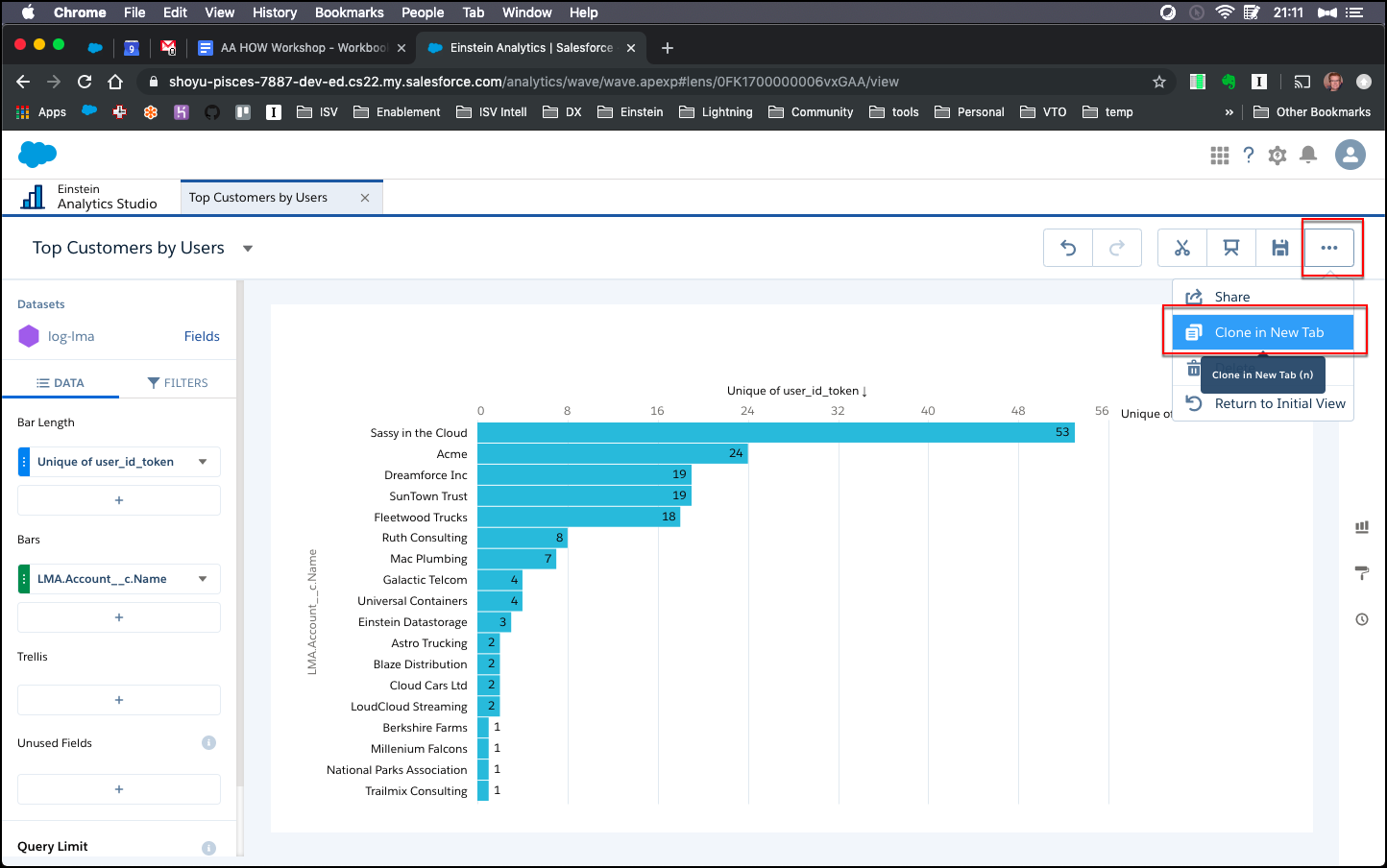Show more bookmarks with the chevron
The height and width of the screenshot is (868, 1387).
1229,112
